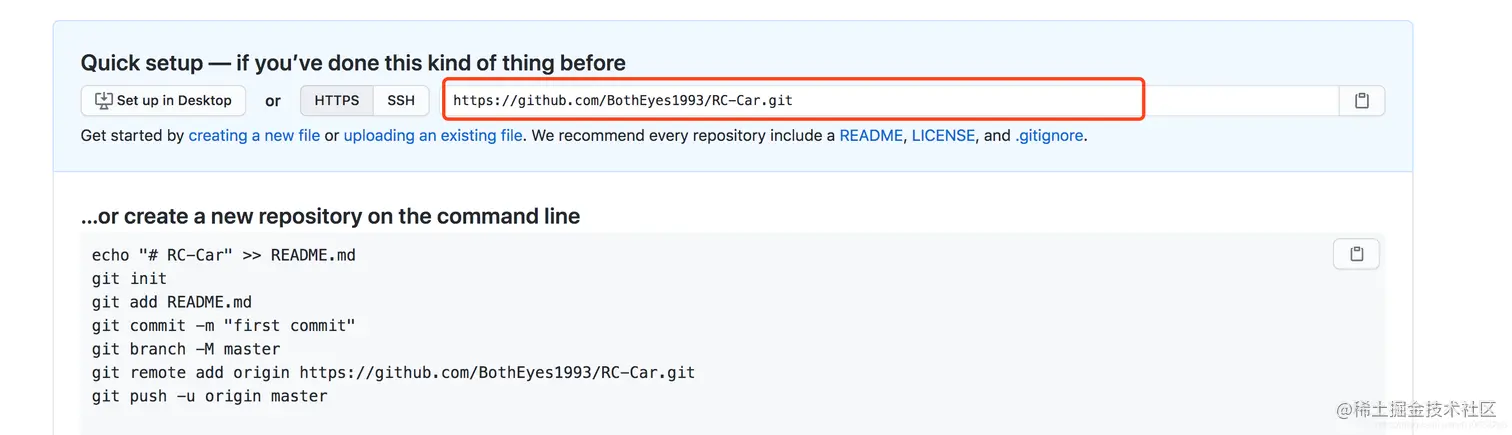Click the git add README.md line
1512x435 pixels.
pyautogui.click(x=172, y=302)
